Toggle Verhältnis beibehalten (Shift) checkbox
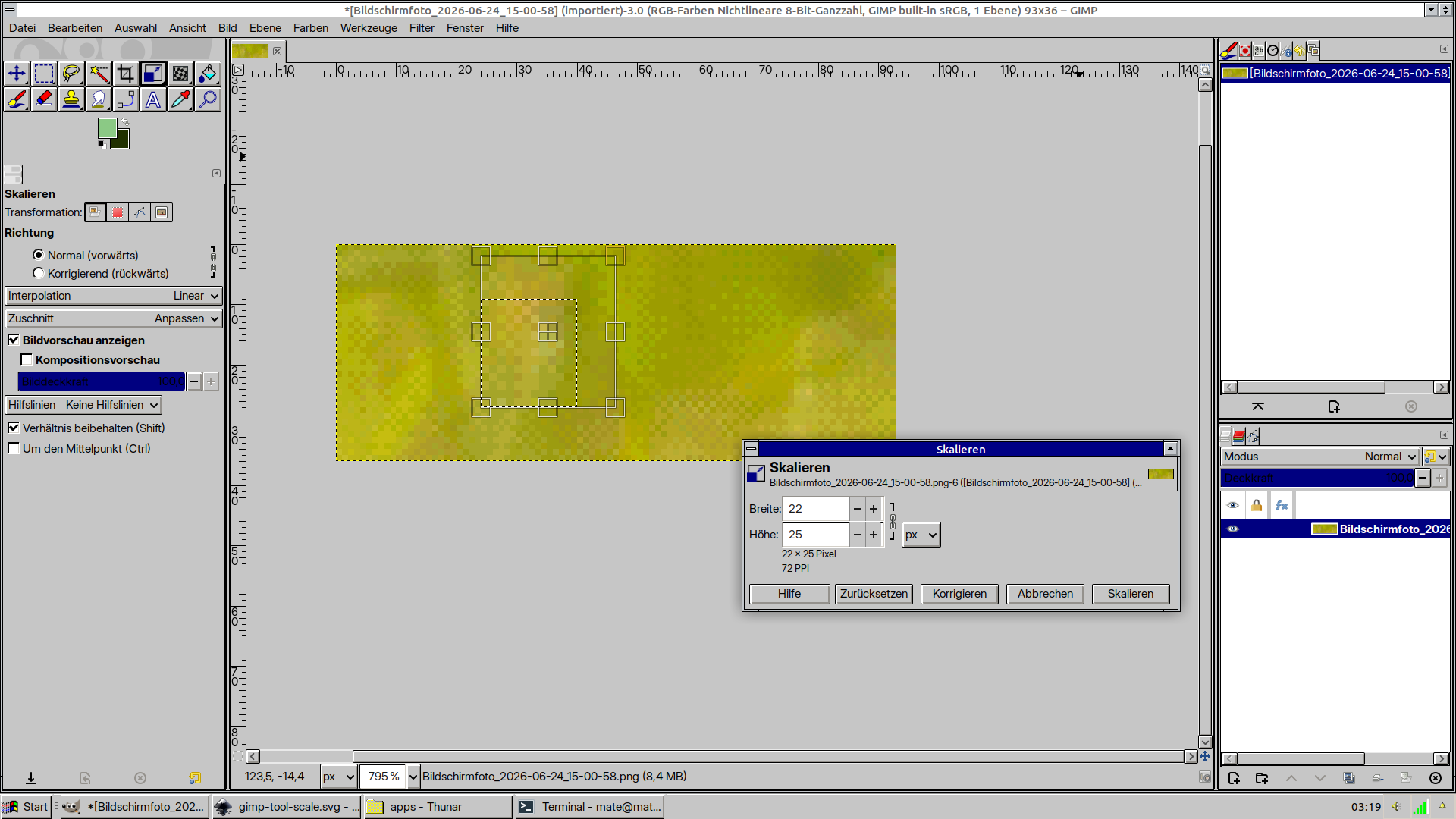Viewport: 1456px width, 819px height. tap(14, 428)
